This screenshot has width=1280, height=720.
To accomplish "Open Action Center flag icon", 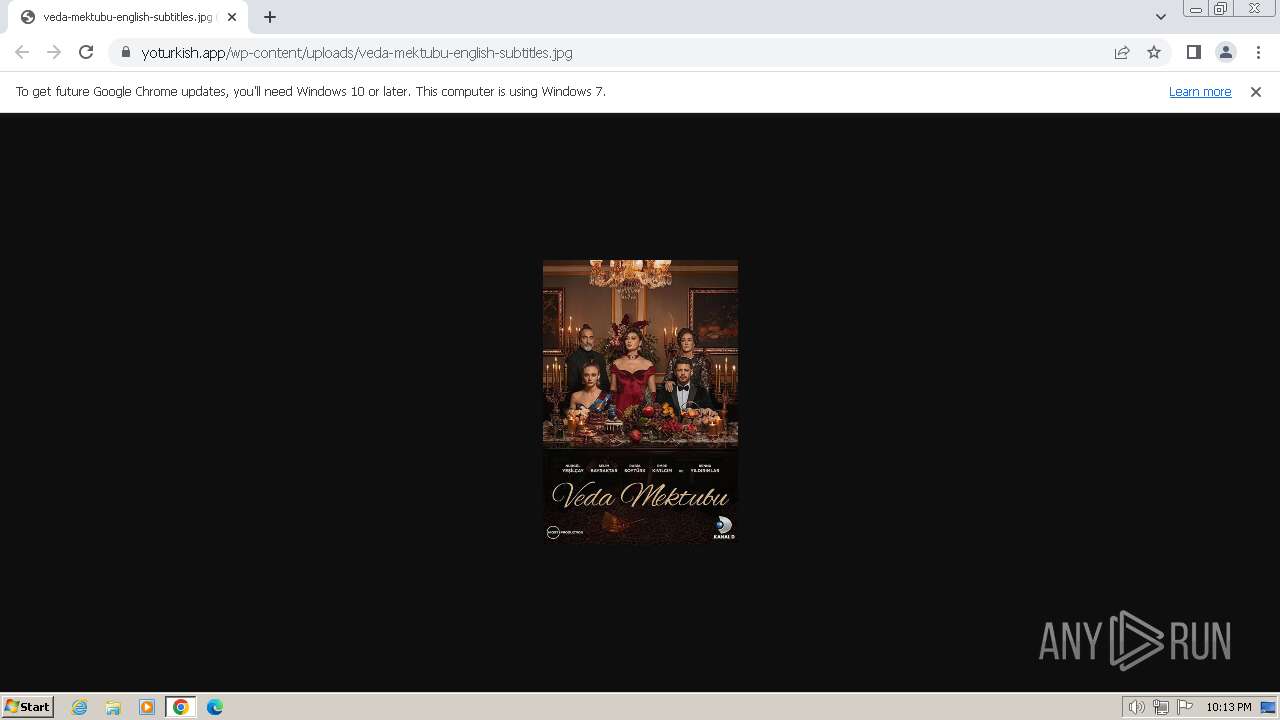I will click(1185, 707).
